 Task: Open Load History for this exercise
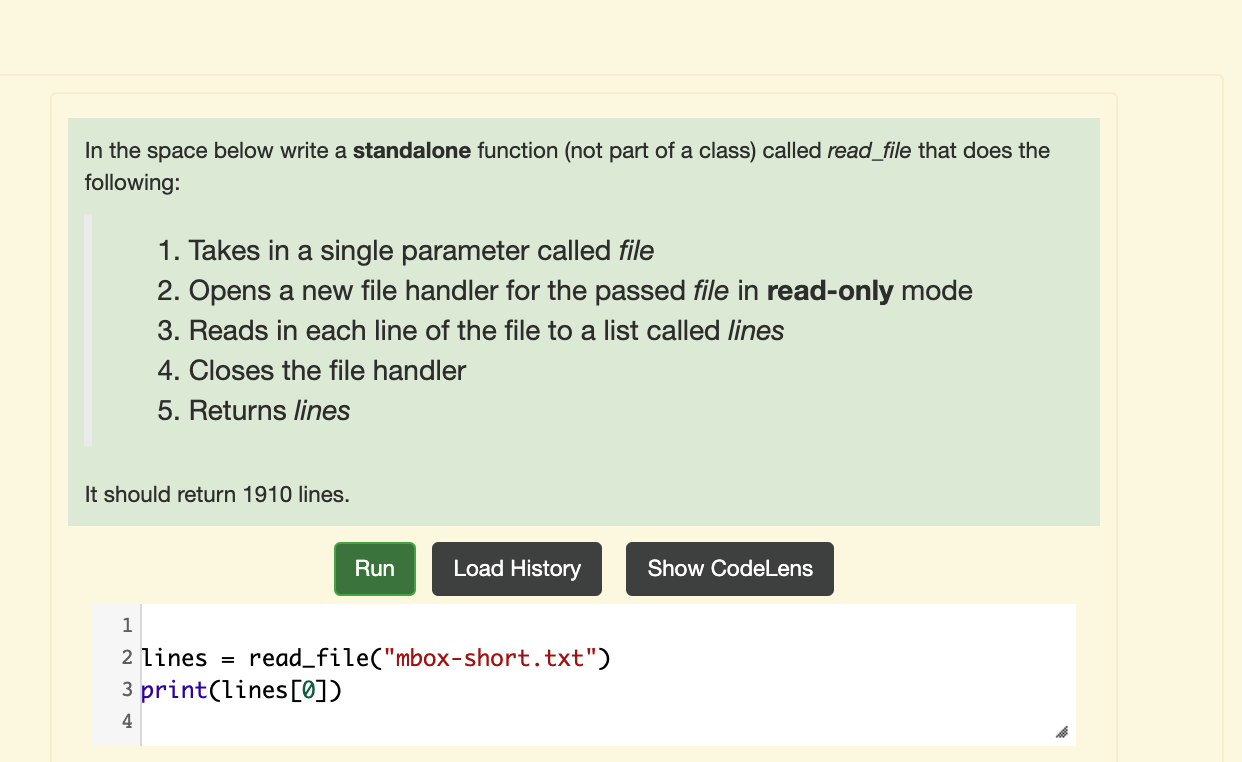pos(516,568)
